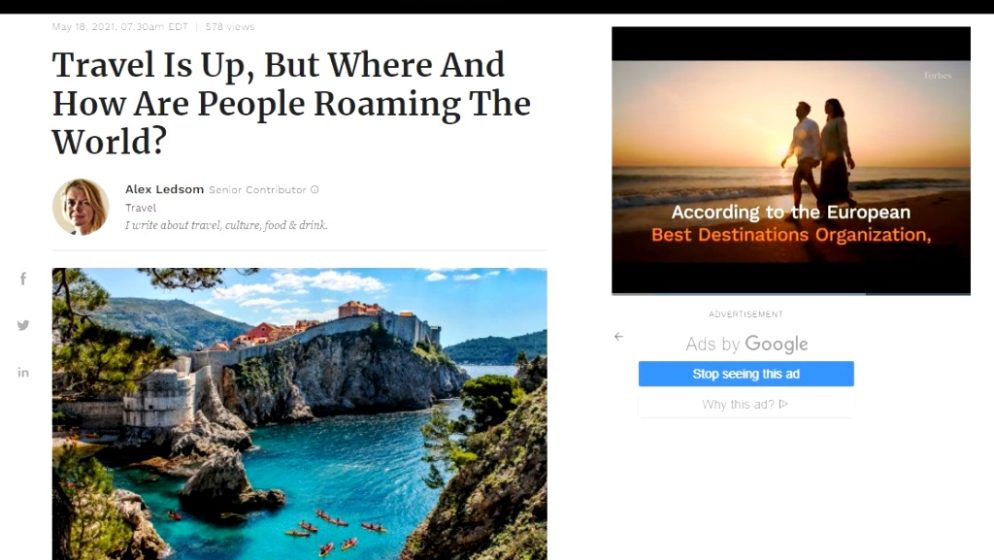
Task: Click the Forbes watermark on the video
Action: click(938, 75)
